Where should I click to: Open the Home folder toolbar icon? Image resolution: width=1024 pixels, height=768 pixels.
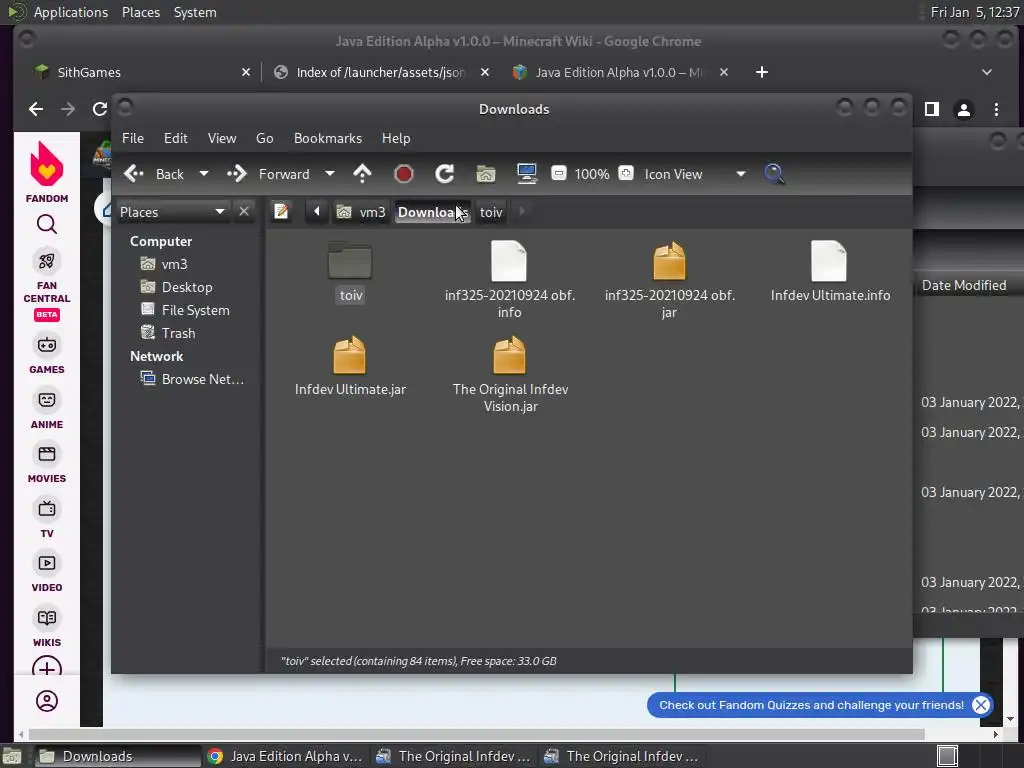pos(486,174)
